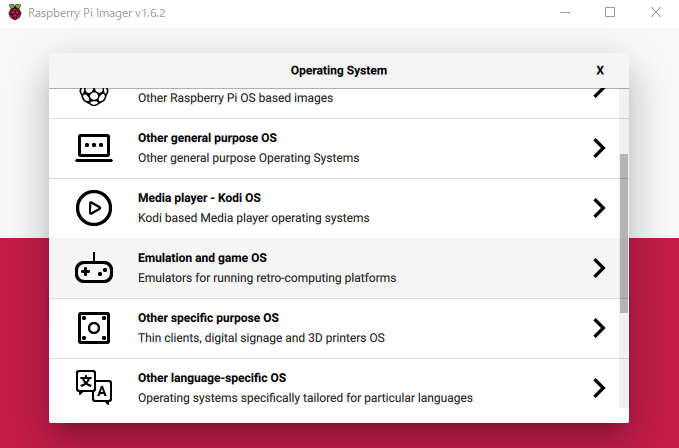Close the Raspberry Pi Imager window

coord(656,12)
